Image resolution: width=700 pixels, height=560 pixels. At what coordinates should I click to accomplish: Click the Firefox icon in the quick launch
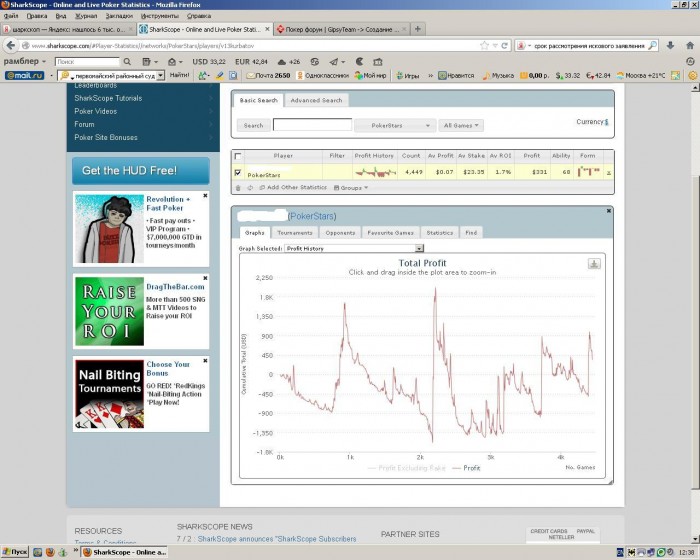(x=50, y=552)
